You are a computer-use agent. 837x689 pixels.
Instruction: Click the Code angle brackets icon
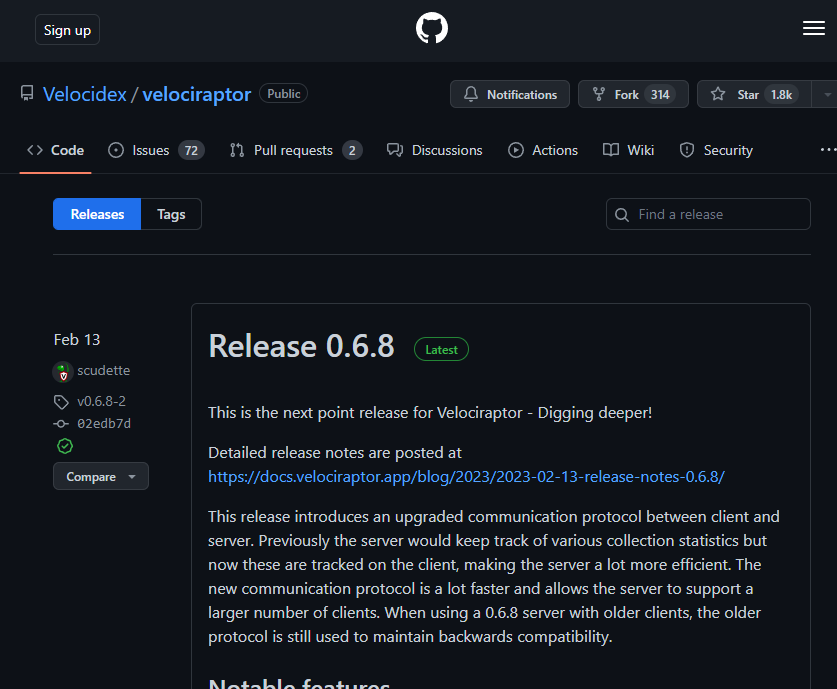click(x=35, y=150)
